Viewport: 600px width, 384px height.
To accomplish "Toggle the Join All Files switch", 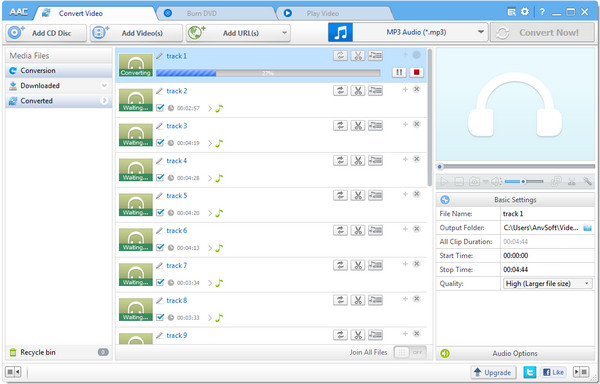I will 410,352.
